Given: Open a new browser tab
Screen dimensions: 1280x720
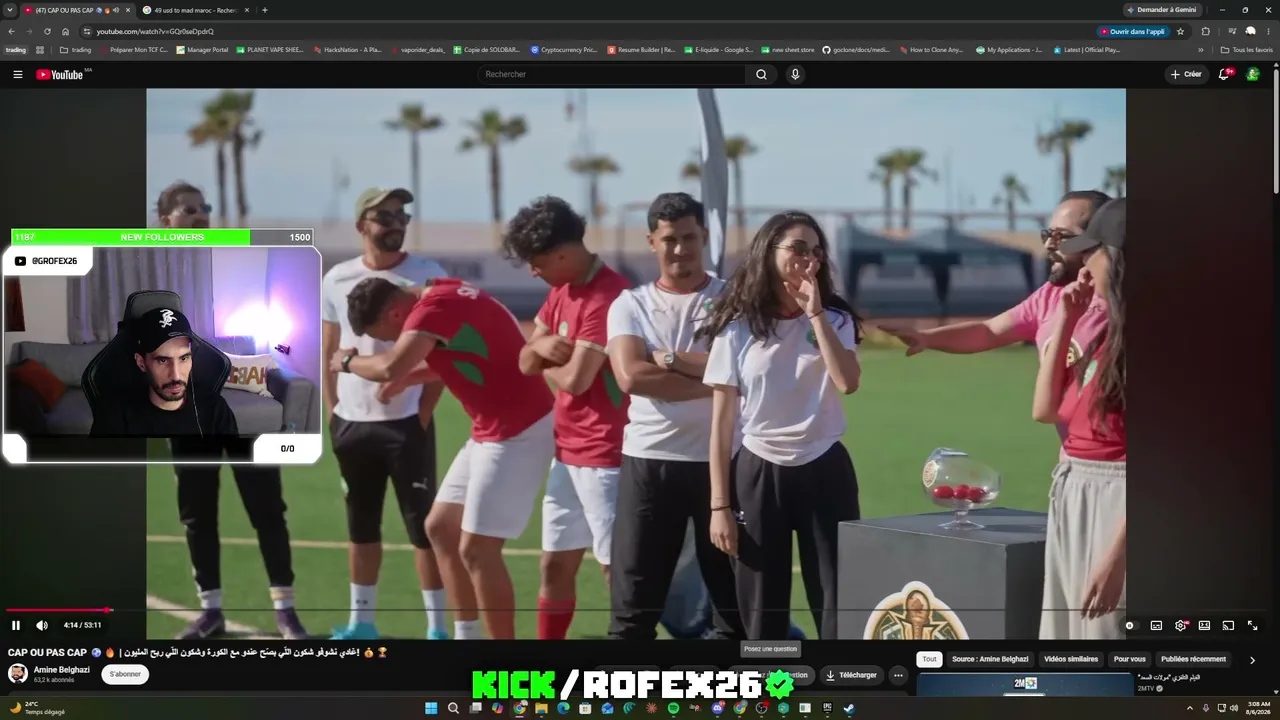Looking at the screenshot, I should [264, 10].
